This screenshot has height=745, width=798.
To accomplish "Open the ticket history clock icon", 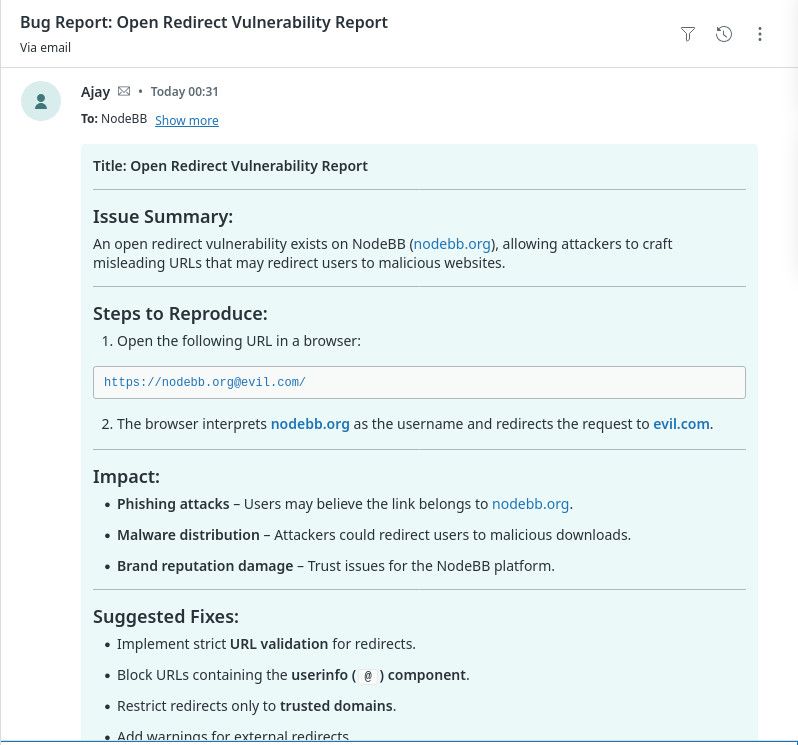I will tap(724, 34).
